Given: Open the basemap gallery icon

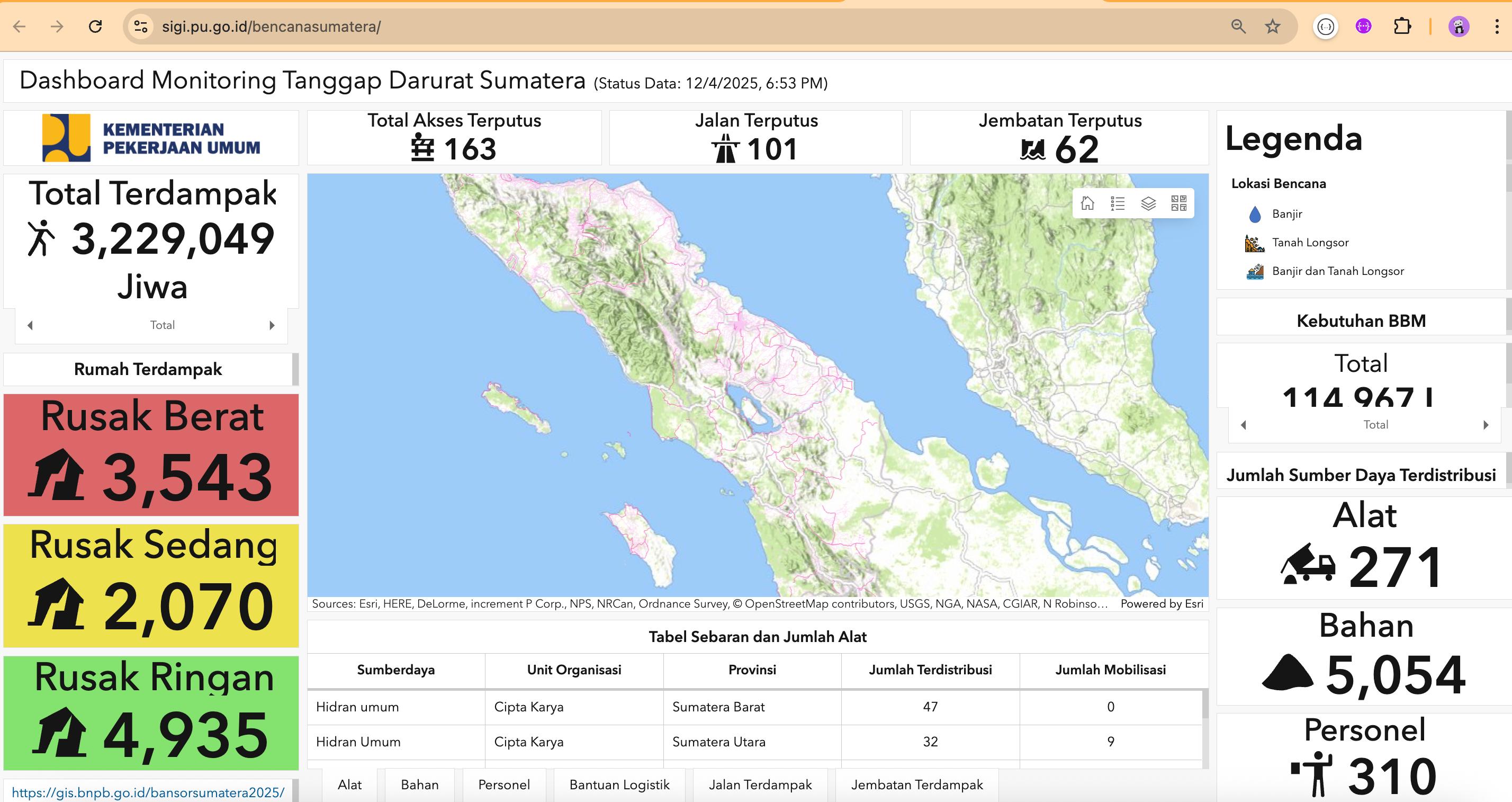Looking at the screenshot, I should [1178, 203].
